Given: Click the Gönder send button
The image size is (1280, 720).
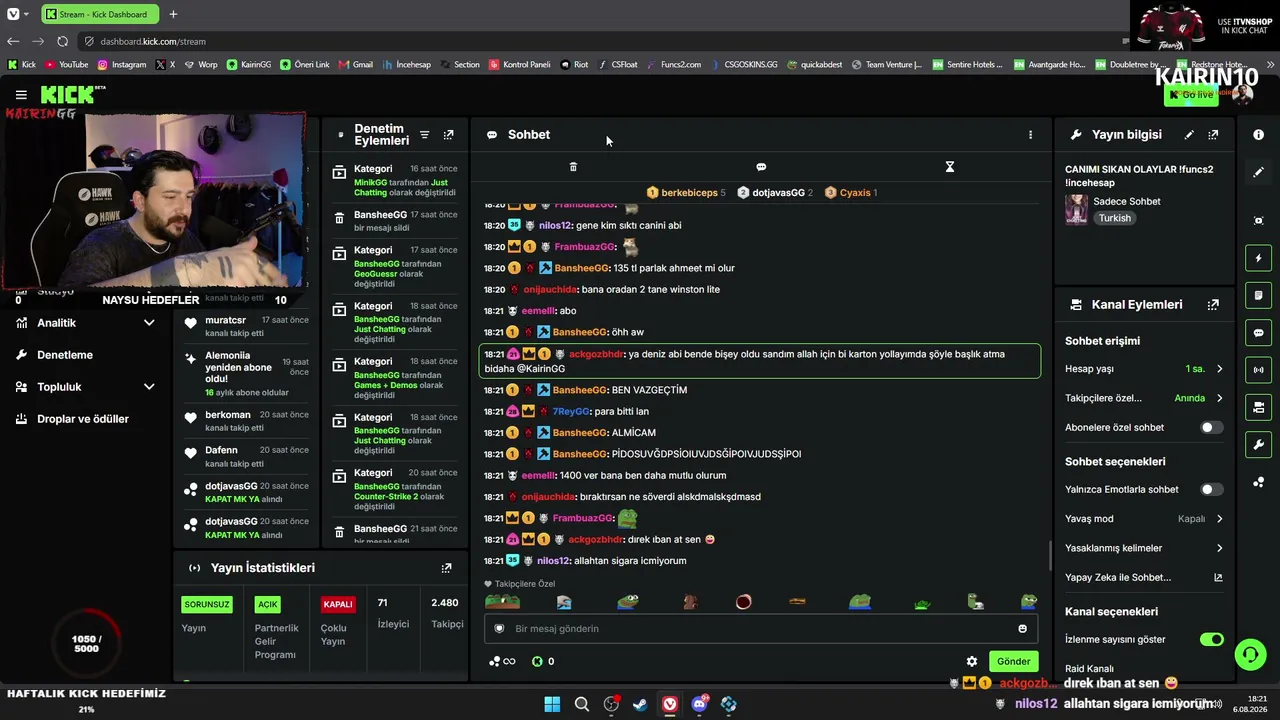Looking at the screenshot, I should (1013, 661).
